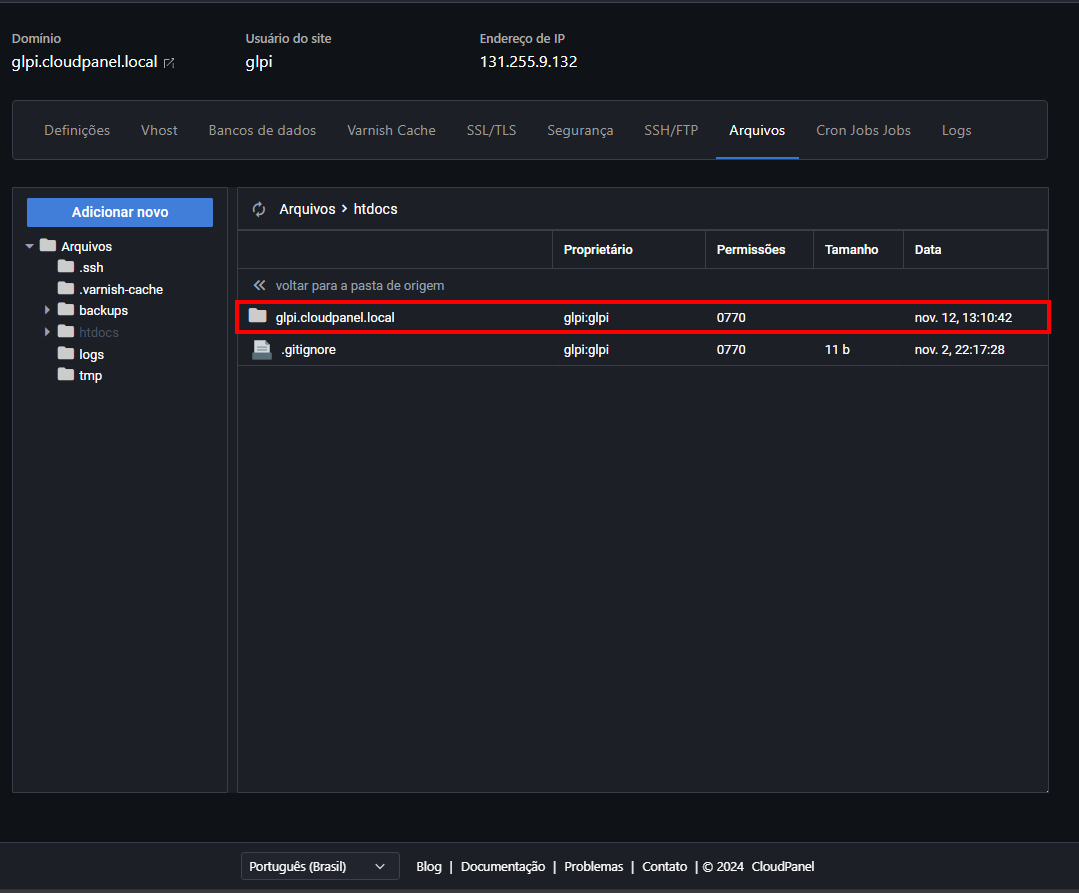Collapse the Arquivos root tree node
The image size is (1079, 893).
point(29,246)
